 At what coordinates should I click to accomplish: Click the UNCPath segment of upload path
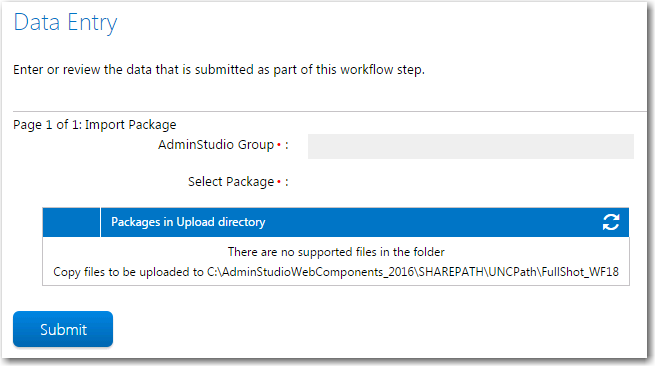(x=513, y=272)
